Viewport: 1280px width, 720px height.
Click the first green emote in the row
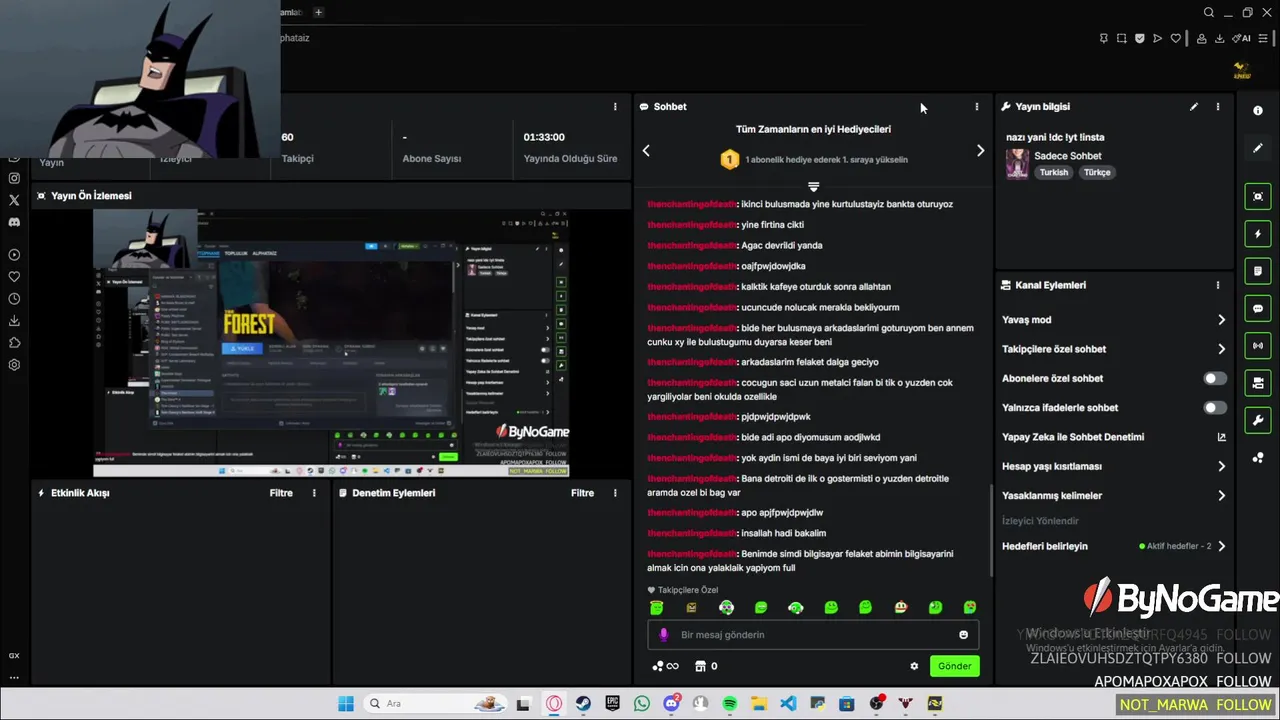point(657,607)
